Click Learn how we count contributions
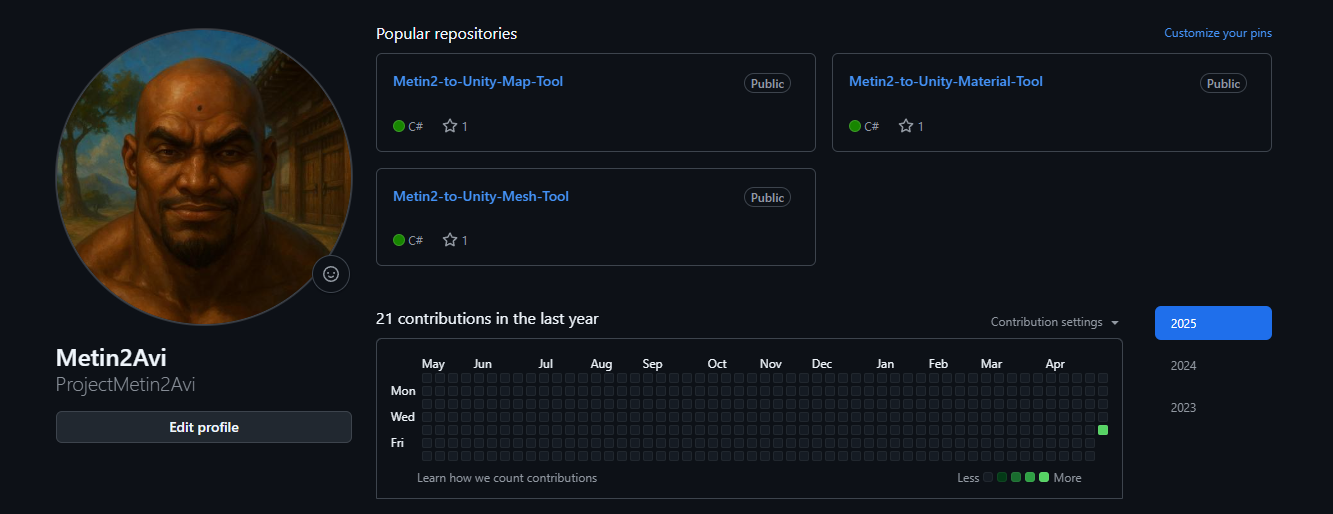The width and height of the screenshot is (1333, 514). [507, 478]
